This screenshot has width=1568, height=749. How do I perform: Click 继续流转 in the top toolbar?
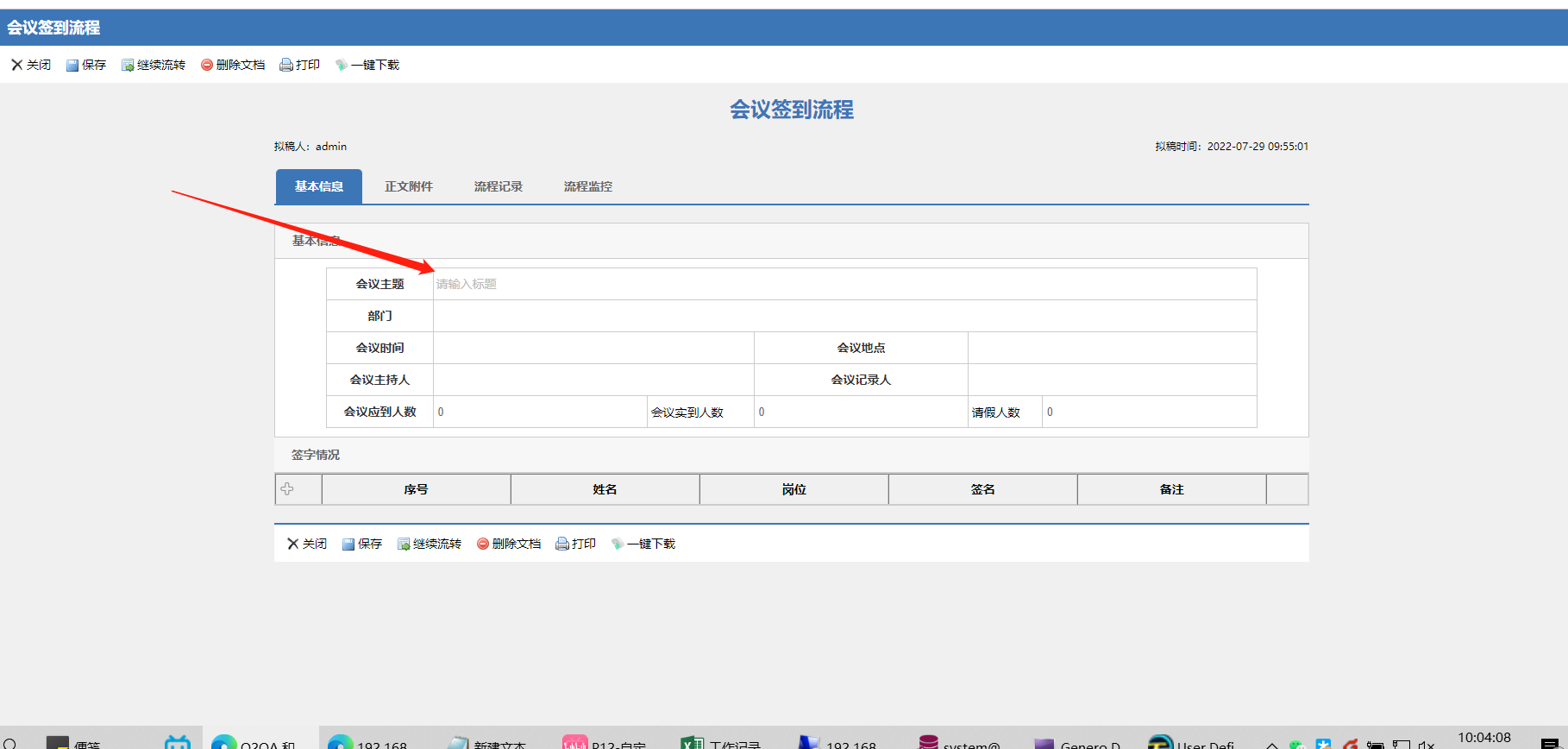coord(154,65)
